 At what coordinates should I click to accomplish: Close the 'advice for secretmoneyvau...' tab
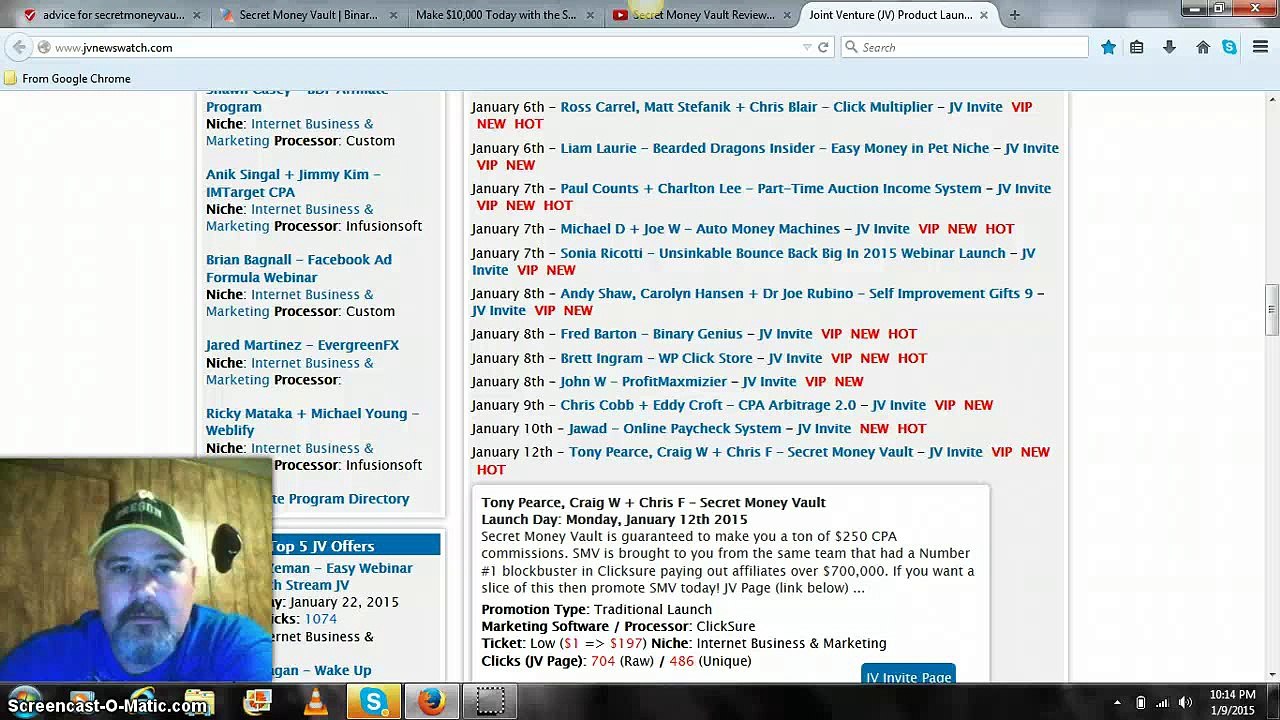click(196, 15)
